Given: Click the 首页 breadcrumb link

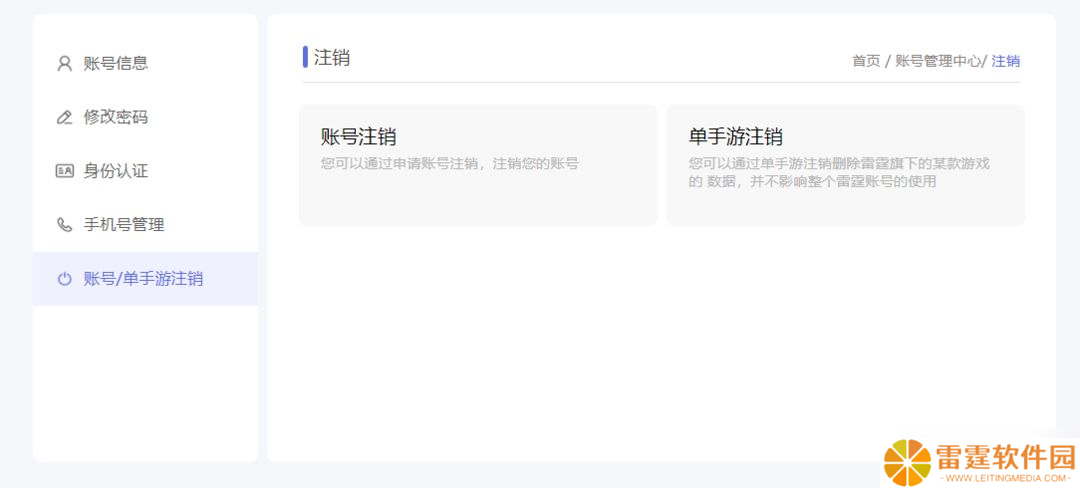Looking at the screenshot, I should (x=866, y=61).
